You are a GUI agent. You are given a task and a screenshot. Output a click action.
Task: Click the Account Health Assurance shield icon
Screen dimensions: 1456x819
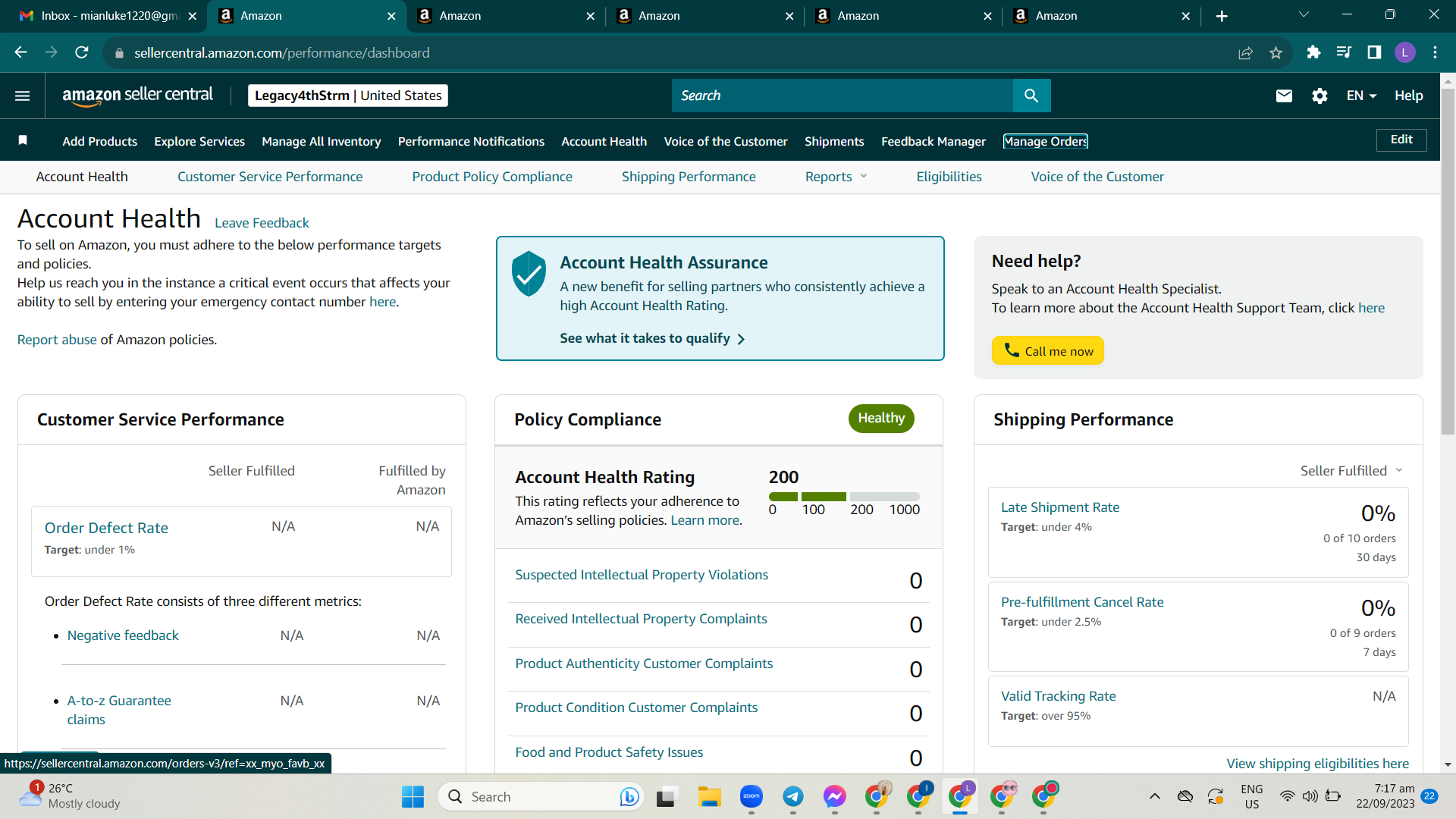(x=529, y=274)
